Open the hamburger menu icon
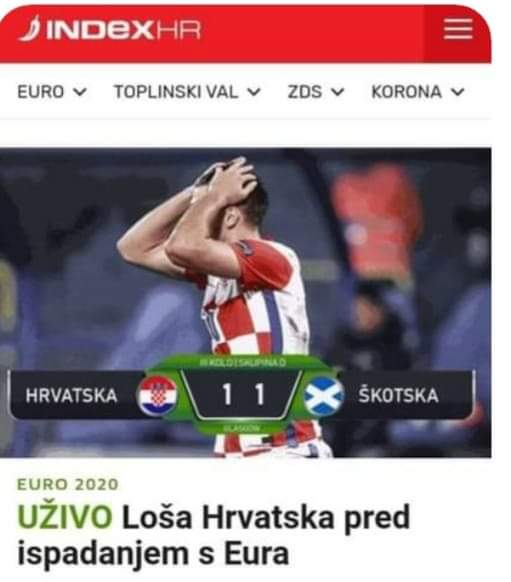The image size is (511, 582). coord(458,29)
